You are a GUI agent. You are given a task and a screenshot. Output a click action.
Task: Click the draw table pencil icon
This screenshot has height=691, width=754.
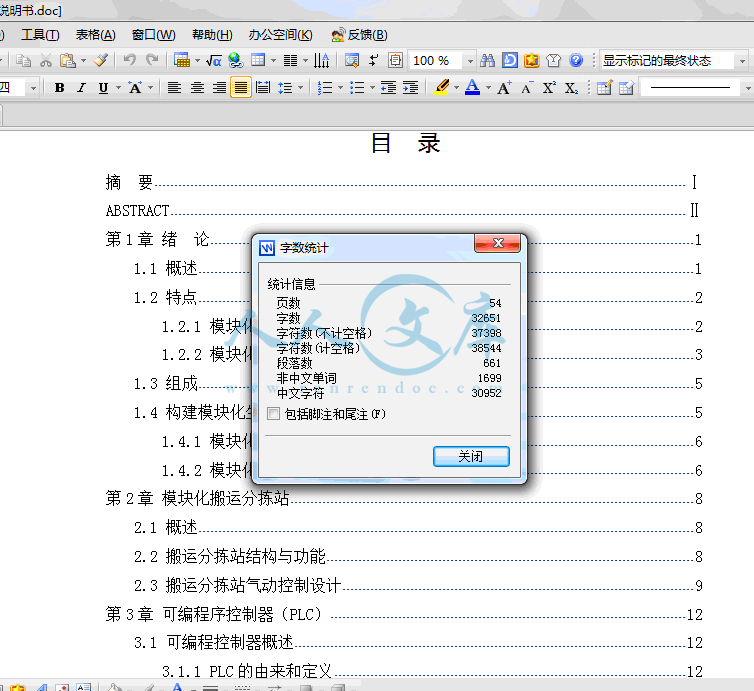coord(604,88)
